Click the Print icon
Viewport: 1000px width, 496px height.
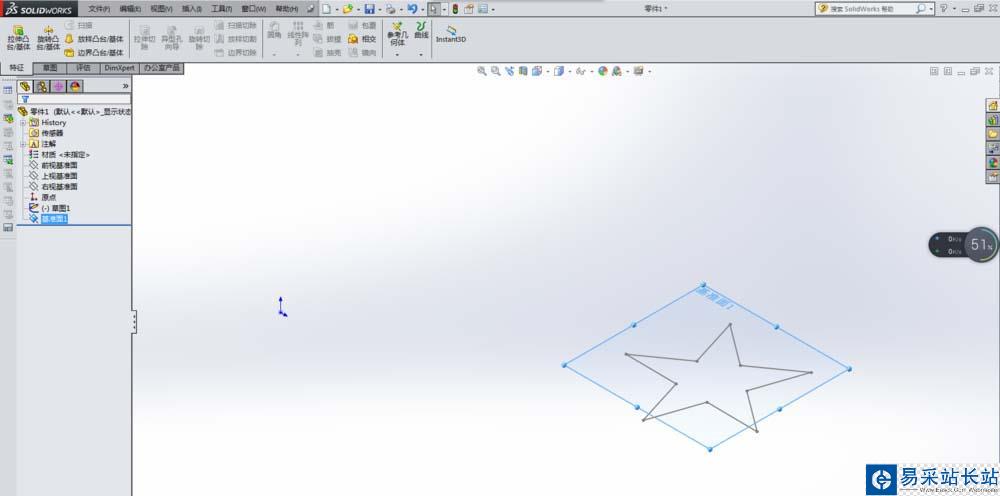[x=390, y=9]
